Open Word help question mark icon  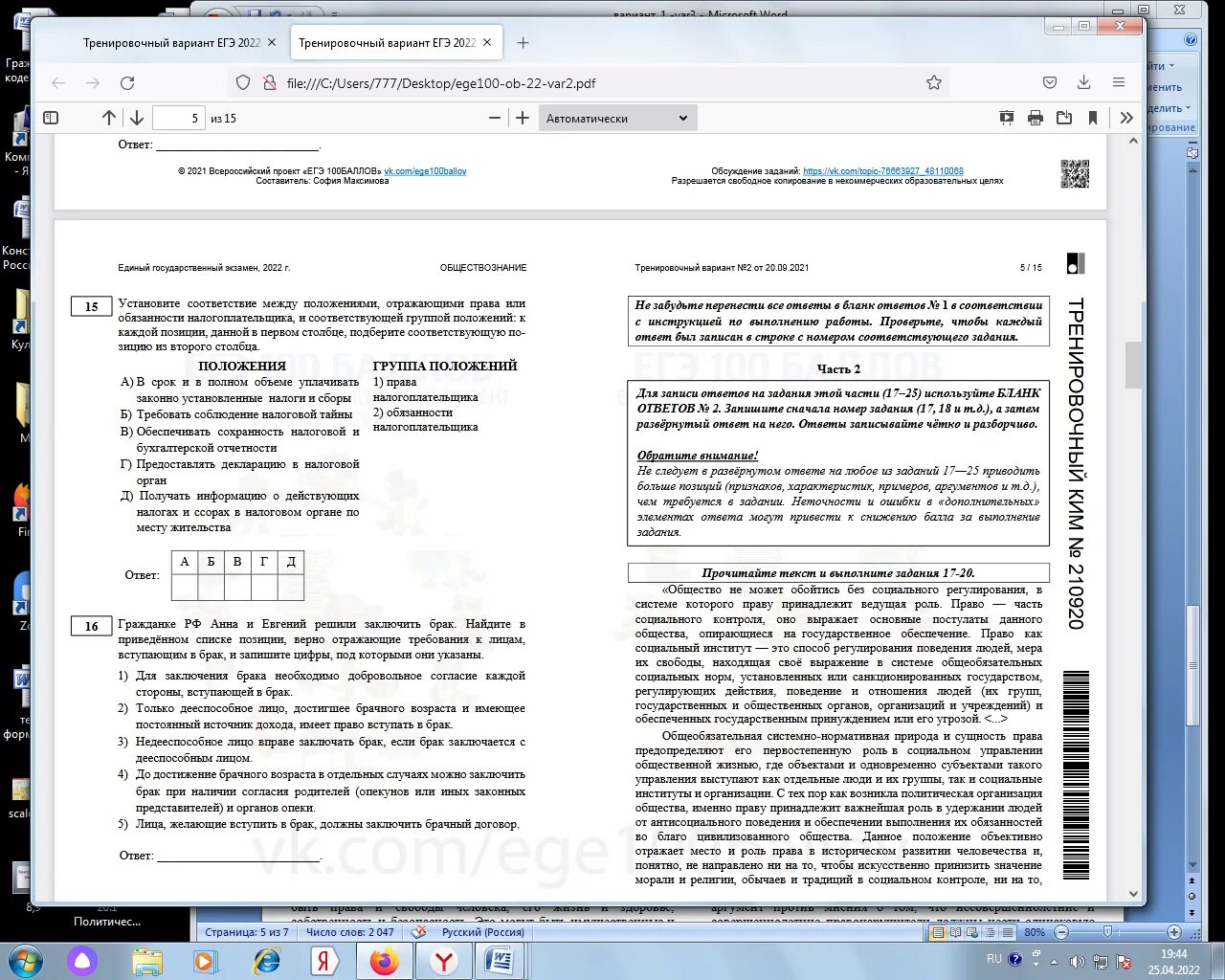[1191, 40]
